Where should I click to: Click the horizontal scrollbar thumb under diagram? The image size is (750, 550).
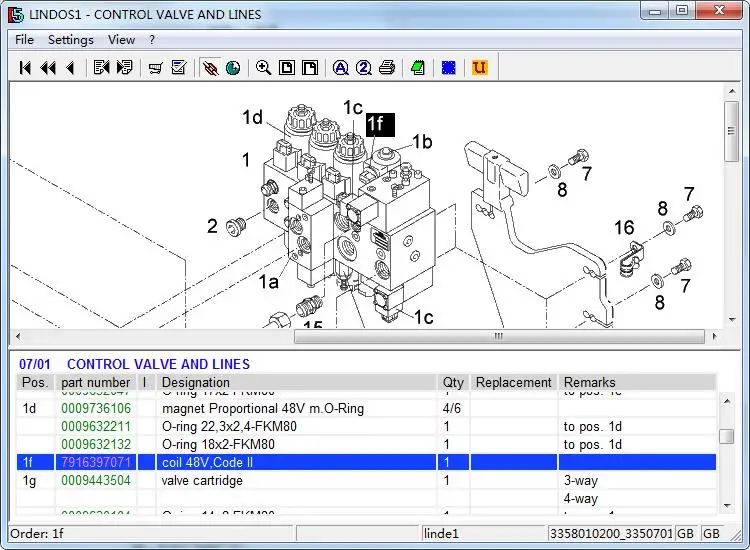pos(499,336)
